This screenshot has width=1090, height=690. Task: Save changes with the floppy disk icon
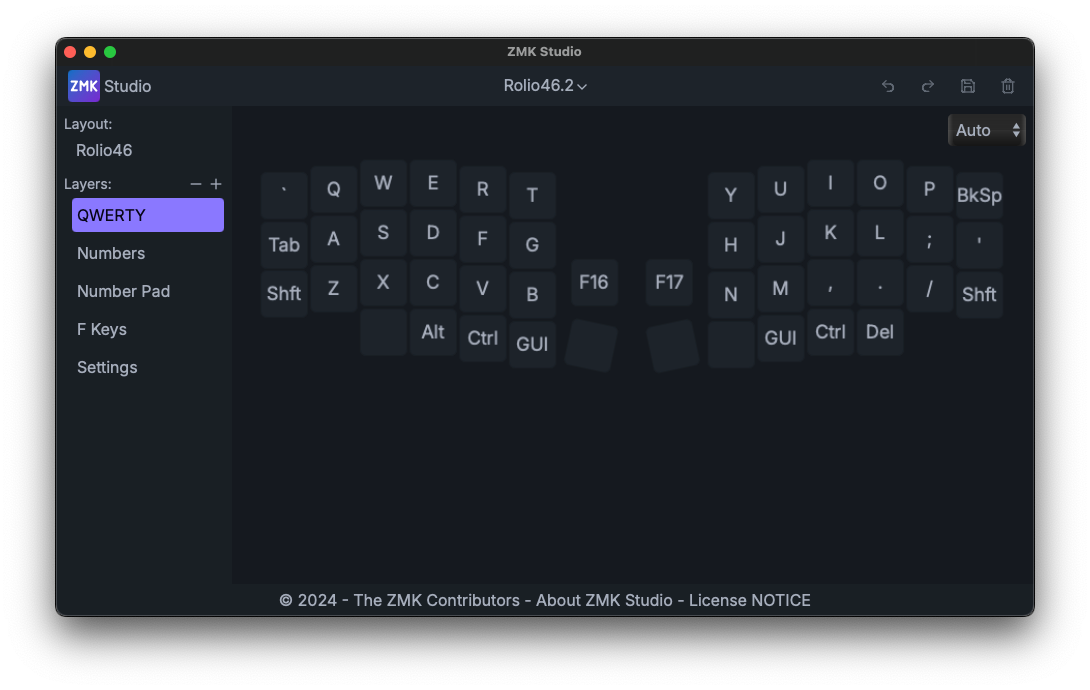[x=968, y=86]
